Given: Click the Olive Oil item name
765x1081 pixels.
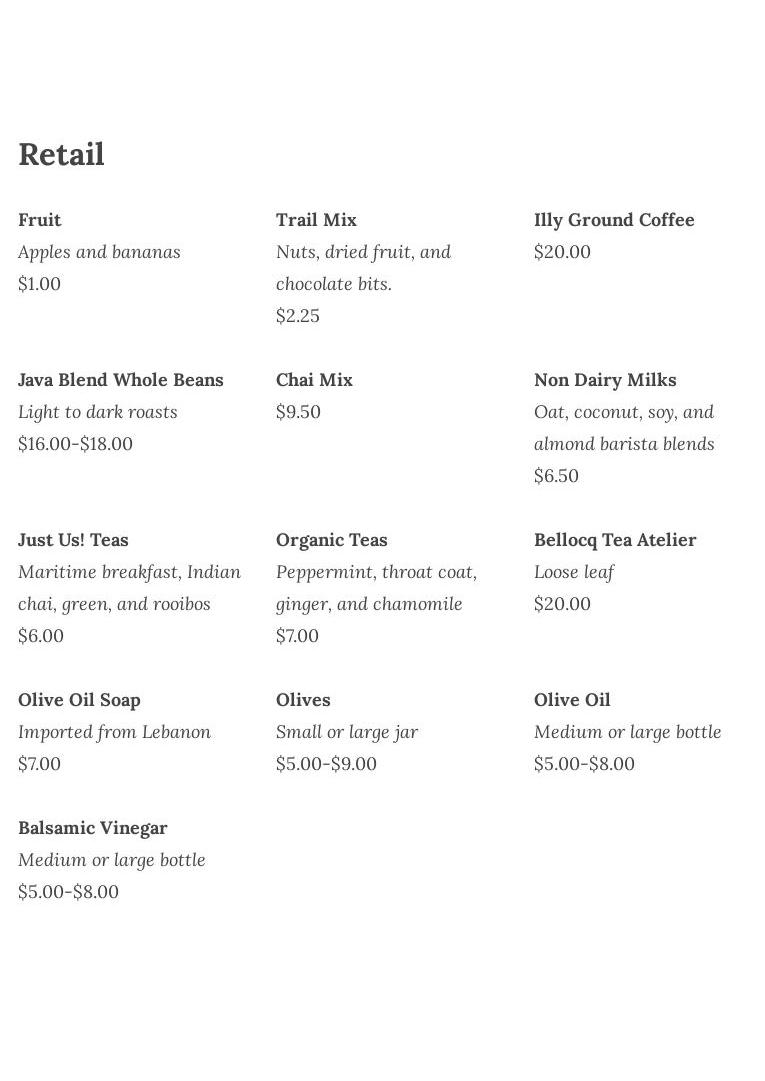Looking at the screenshot, I should coord(572,700).
